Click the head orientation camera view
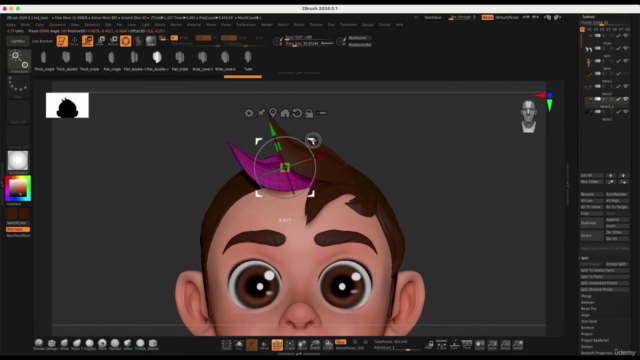This screenshot has width=640, height=360. coord(529,116)
